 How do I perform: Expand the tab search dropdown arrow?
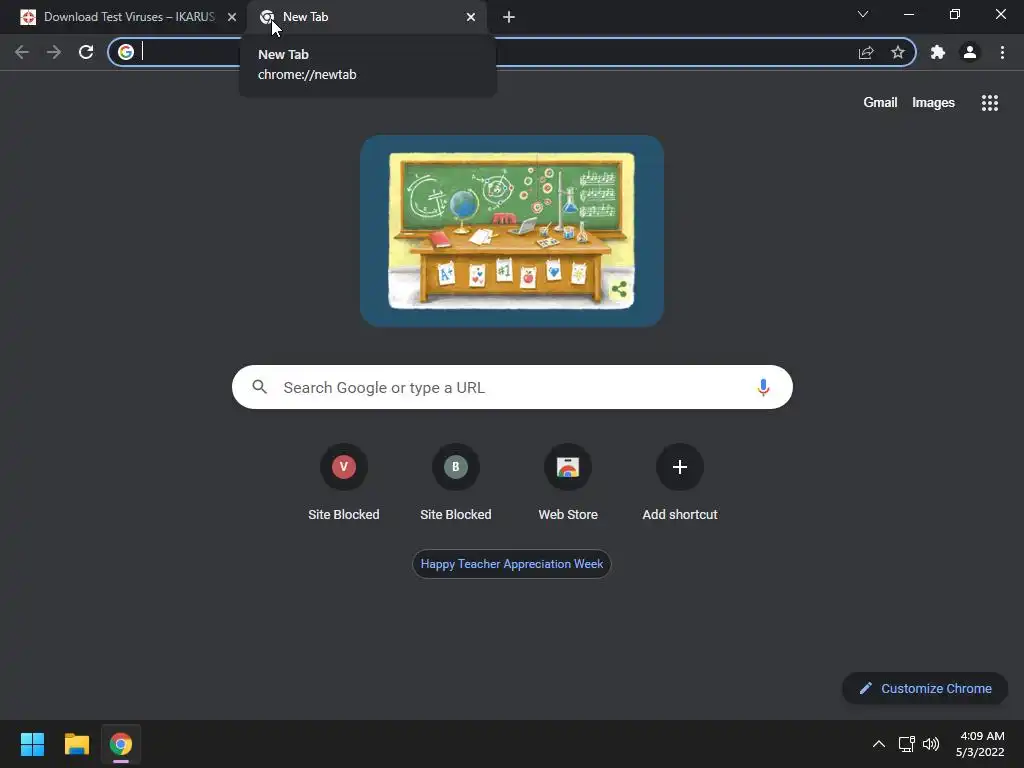[863, 14]
